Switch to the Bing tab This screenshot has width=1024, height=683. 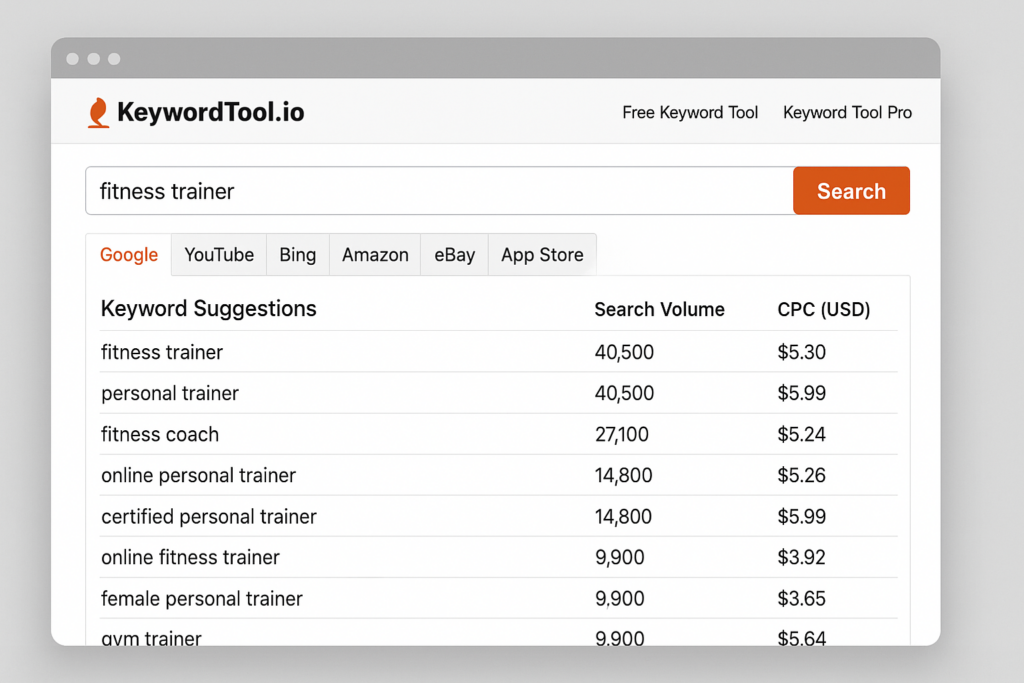[x=297, y=255]
